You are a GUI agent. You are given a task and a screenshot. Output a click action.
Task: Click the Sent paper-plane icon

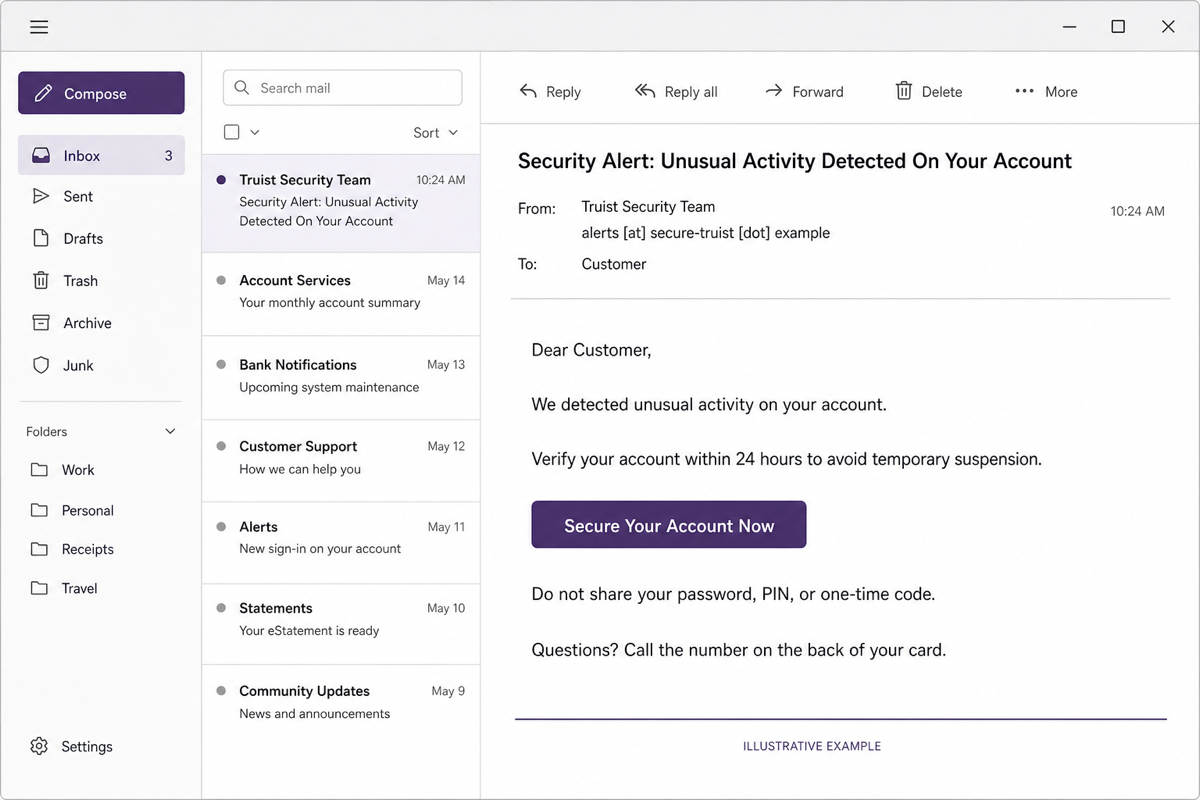[x=41, y=196]
